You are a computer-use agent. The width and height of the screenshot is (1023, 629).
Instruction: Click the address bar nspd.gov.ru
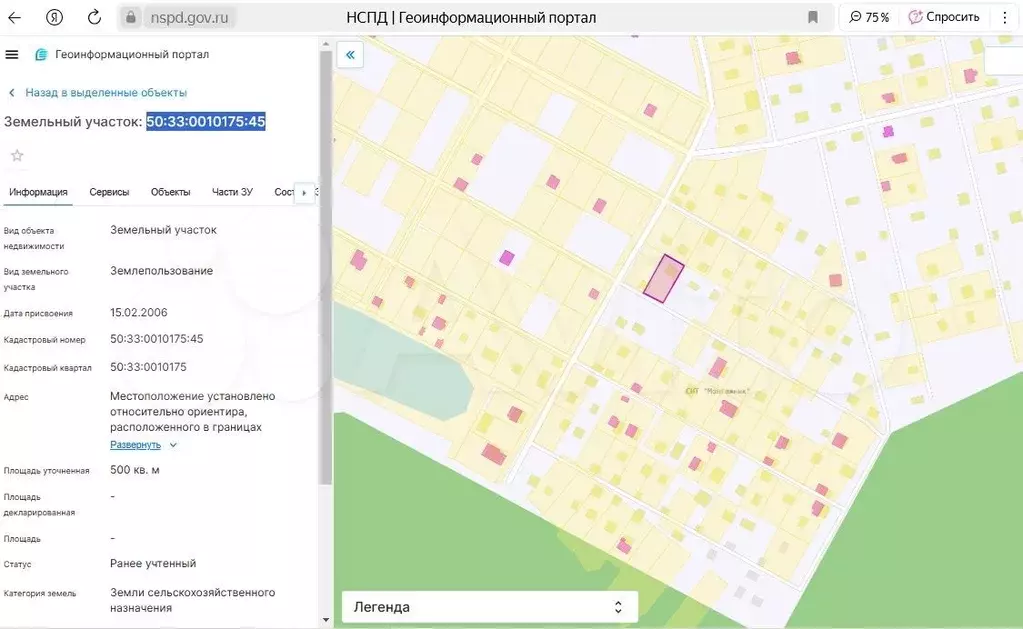click(189, 18)
